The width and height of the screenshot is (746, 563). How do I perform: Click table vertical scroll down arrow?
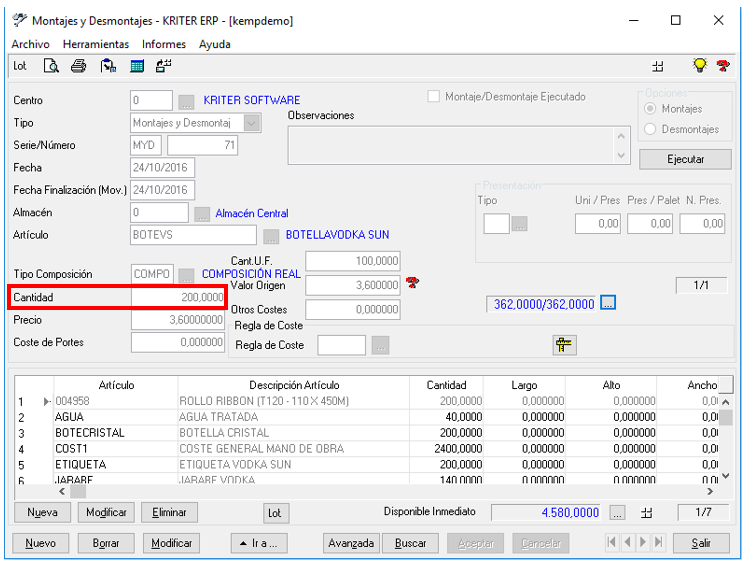pos(726,476)
